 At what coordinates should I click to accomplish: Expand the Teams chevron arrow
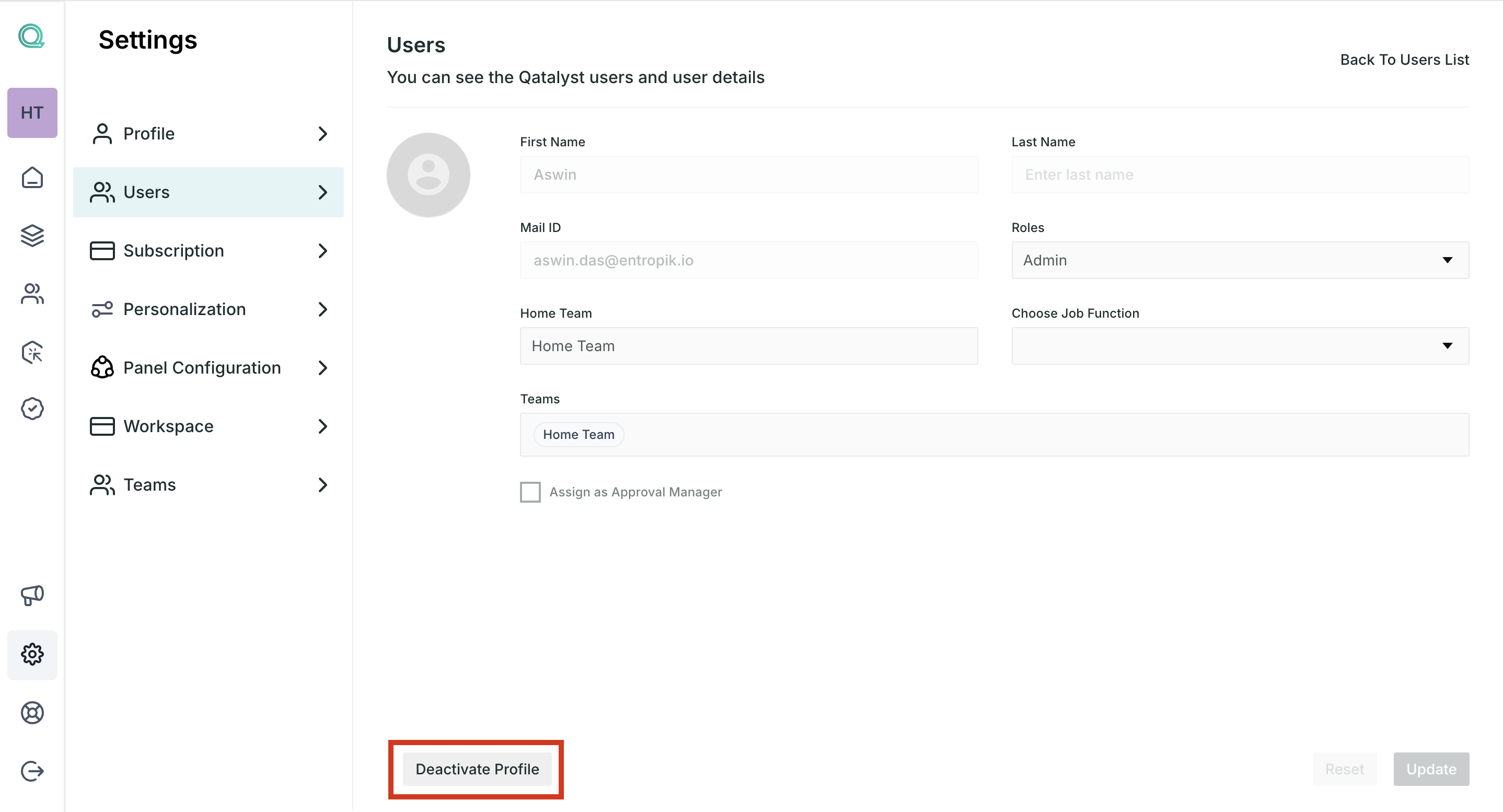(x=322, y=485)
